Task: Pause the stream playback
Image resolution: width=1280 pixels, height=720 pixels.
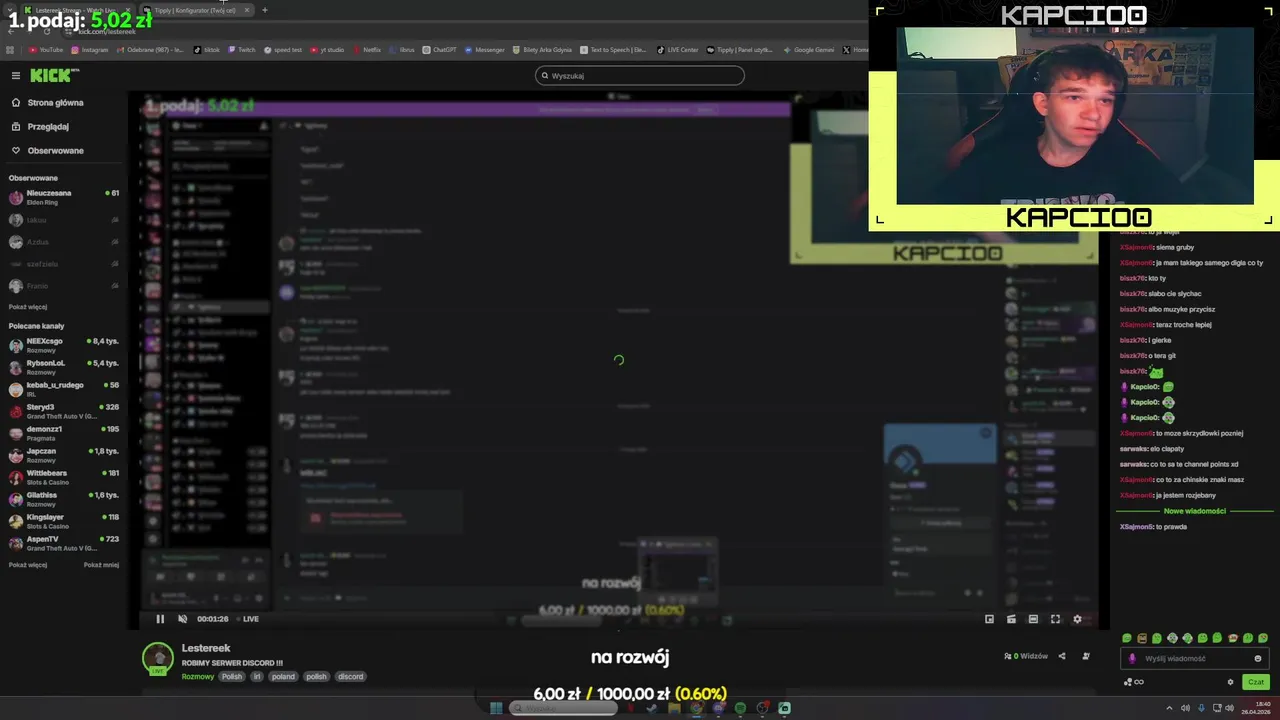Action: [x=160, y=619]
